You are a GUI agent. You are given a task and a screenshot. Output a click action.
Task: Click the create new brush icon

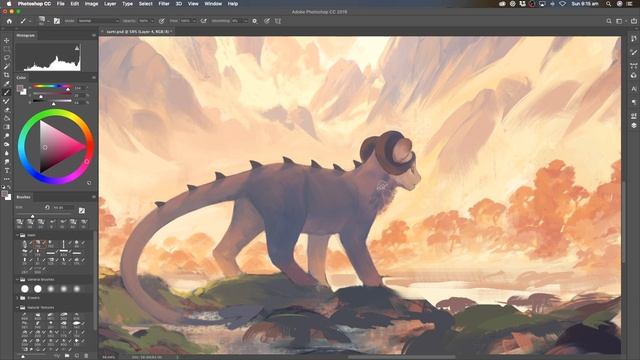tap(77, 356)
